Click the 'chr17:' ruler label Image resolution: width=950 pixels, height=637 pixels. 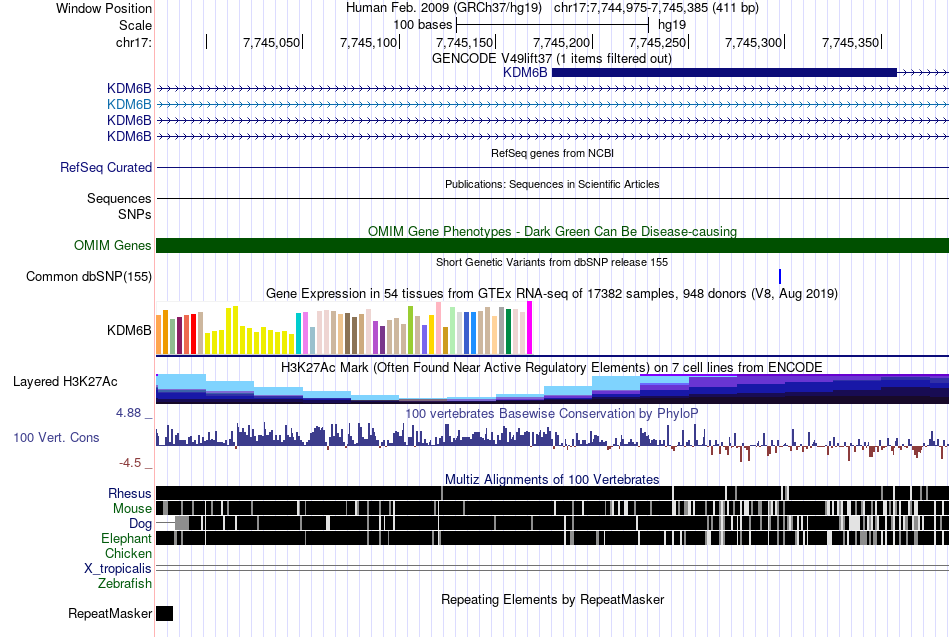pos(134,42)
